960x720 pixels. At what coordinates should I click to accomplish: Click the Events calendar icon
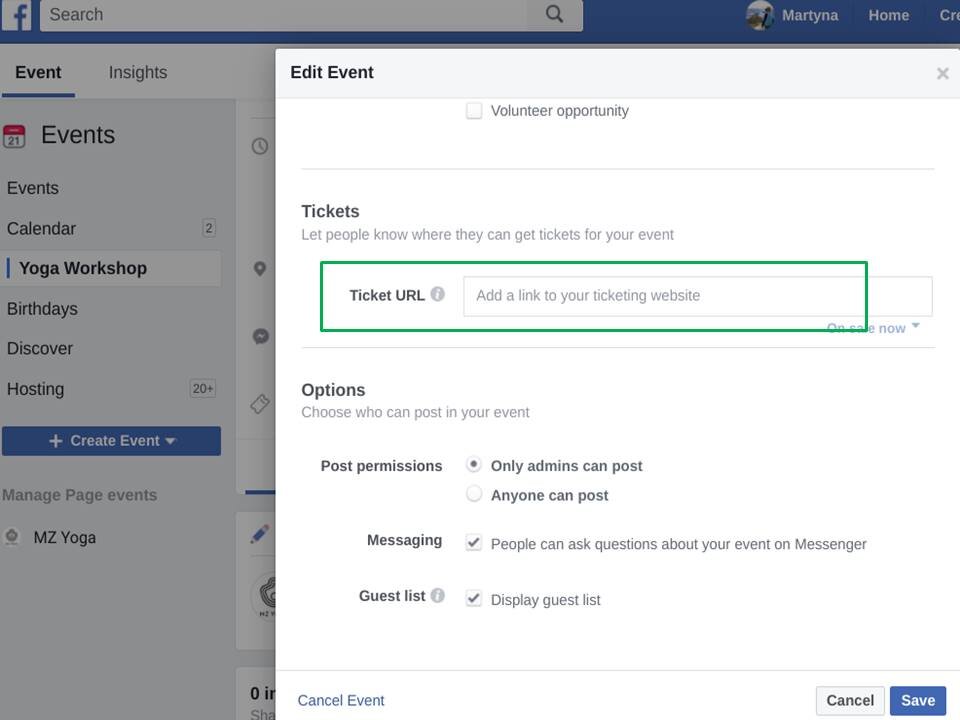[x=14, y=136]
